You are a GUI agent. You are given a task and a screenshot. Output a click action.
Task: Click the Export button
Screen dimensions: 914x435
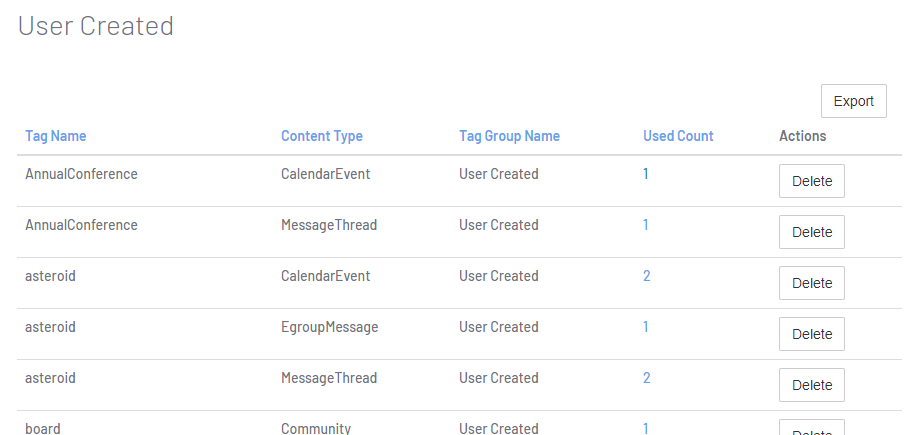853,101
